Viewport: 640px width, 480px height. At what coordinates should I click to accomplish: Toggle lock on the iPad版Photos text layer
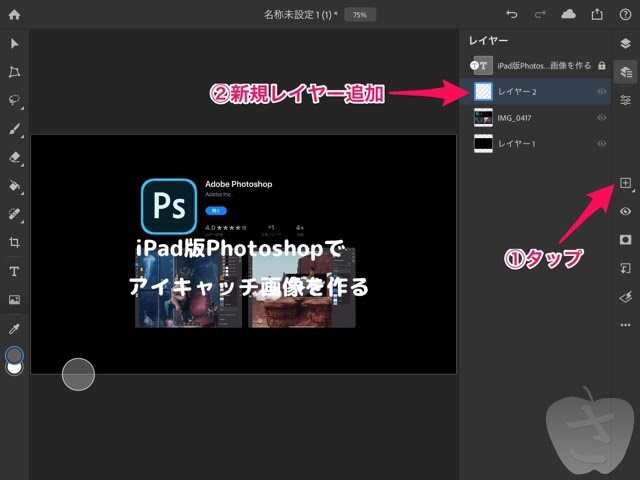602,65
